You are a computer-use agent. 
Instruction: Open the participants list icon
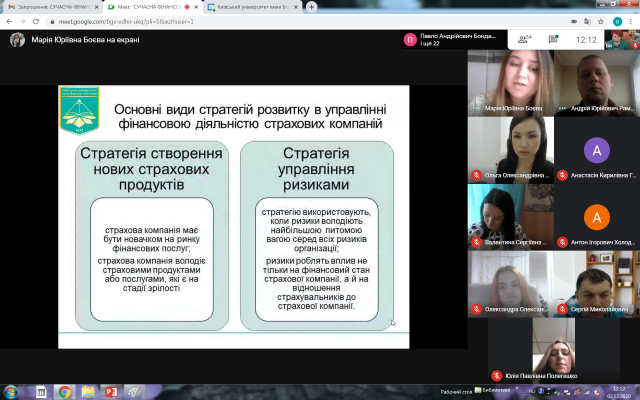point(523,40)
